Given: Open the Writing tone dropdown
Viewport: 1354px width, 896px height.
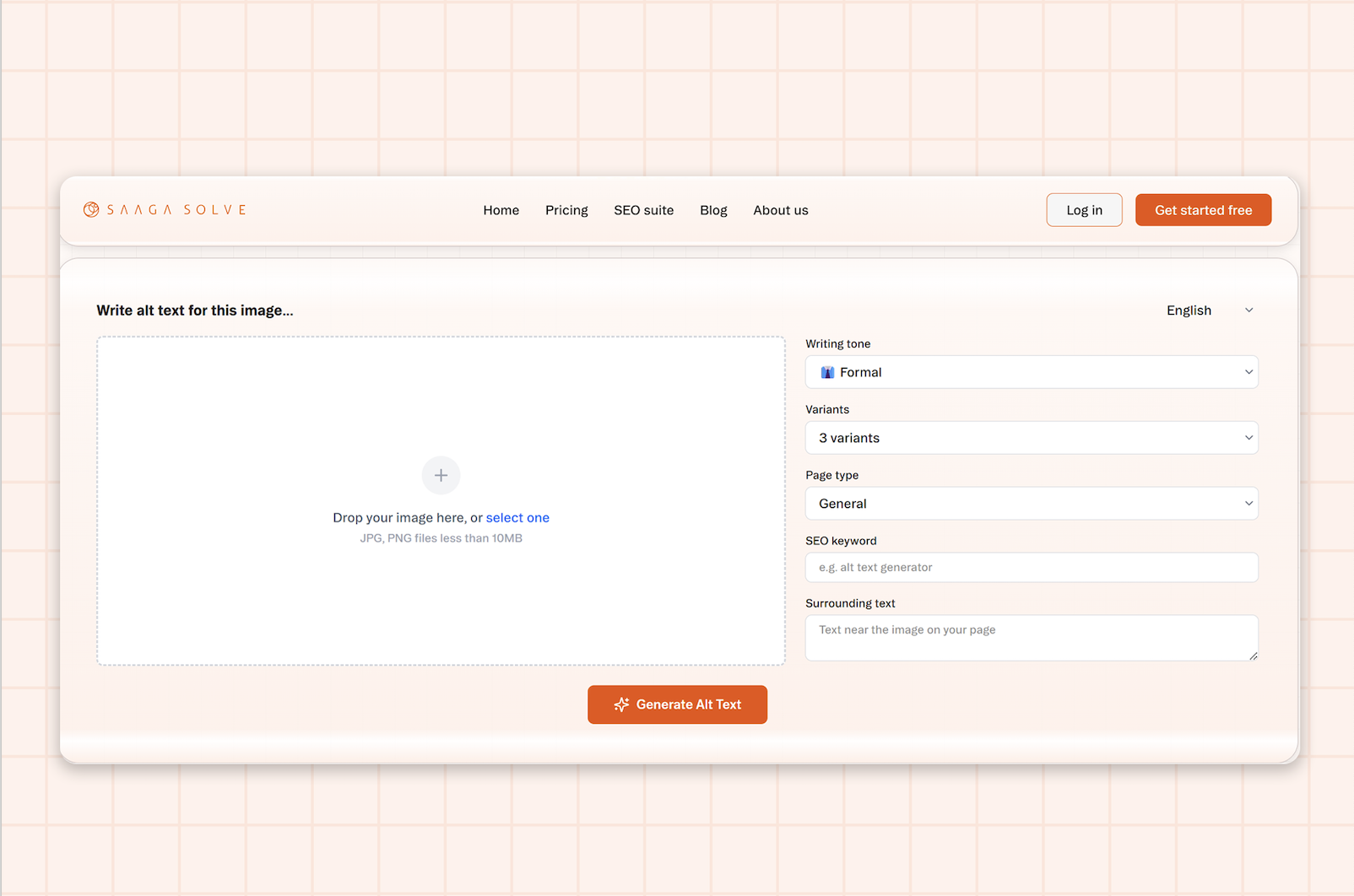Looking at the screenshot, I should (x=1031, y=372).
